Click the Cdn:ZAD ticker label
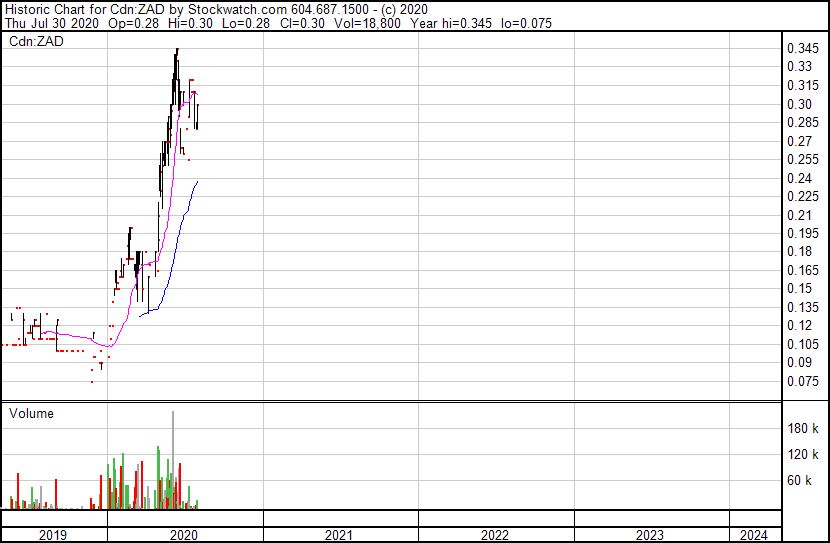830x543 pixels. tap(31, 41)
